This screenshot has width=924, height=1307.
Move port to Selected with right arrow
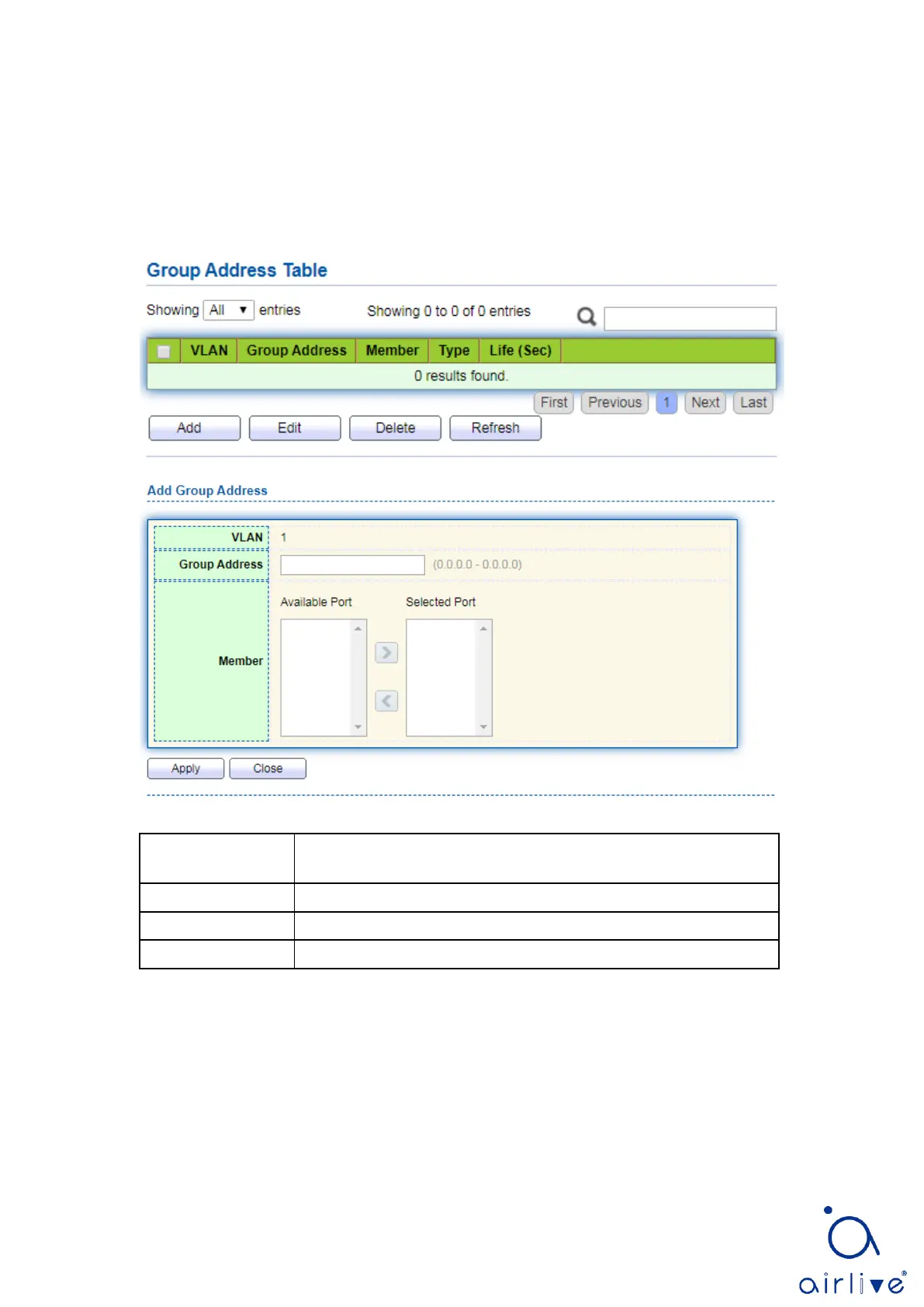386,653
